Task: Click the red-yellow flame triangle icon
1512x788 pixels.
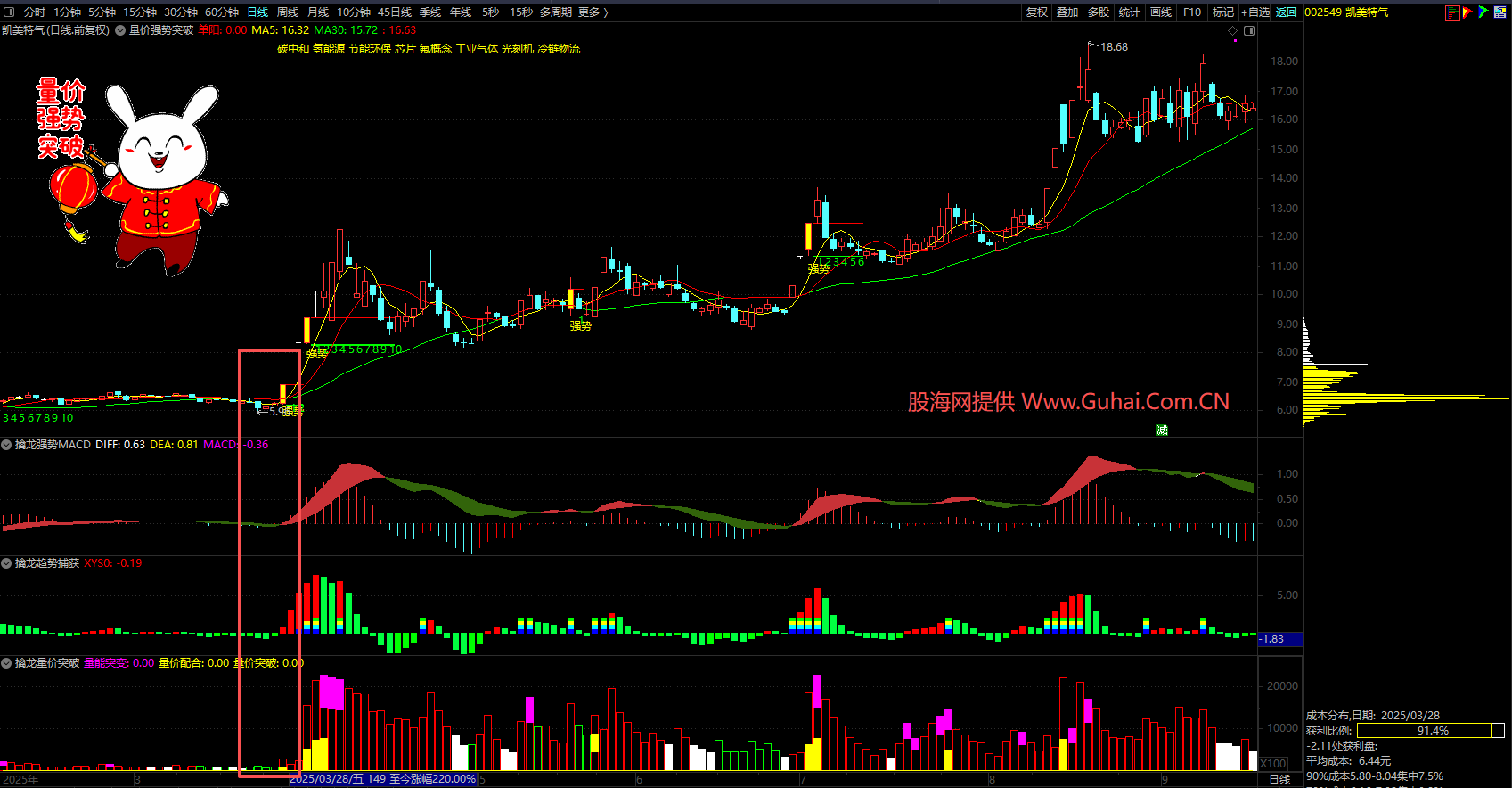Action: 1467,12
